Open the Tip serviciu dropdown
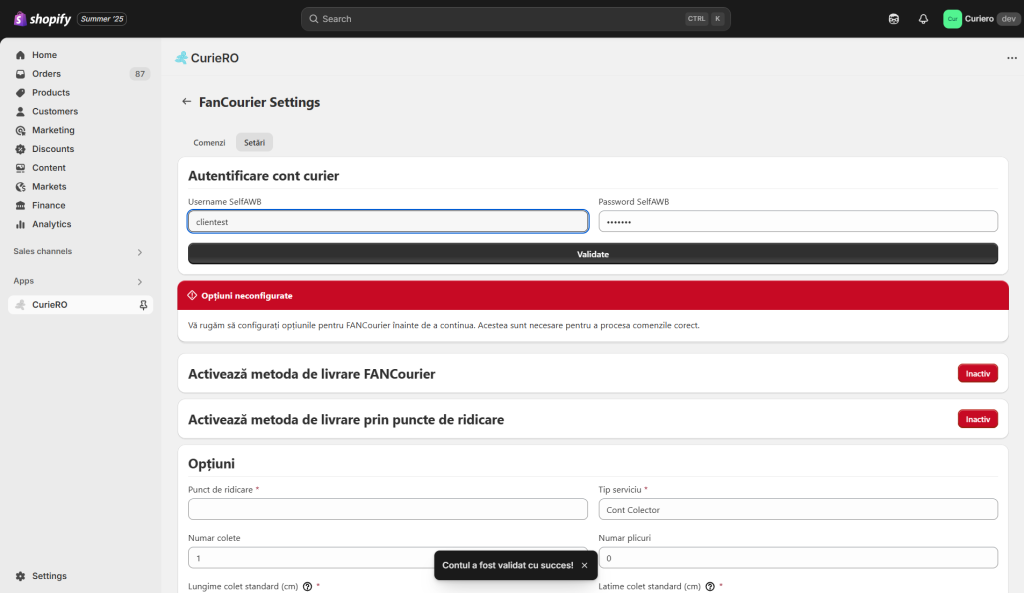The width and height of the screenshot is (1024, 593). pyautogui.click(x=798, y=509)
